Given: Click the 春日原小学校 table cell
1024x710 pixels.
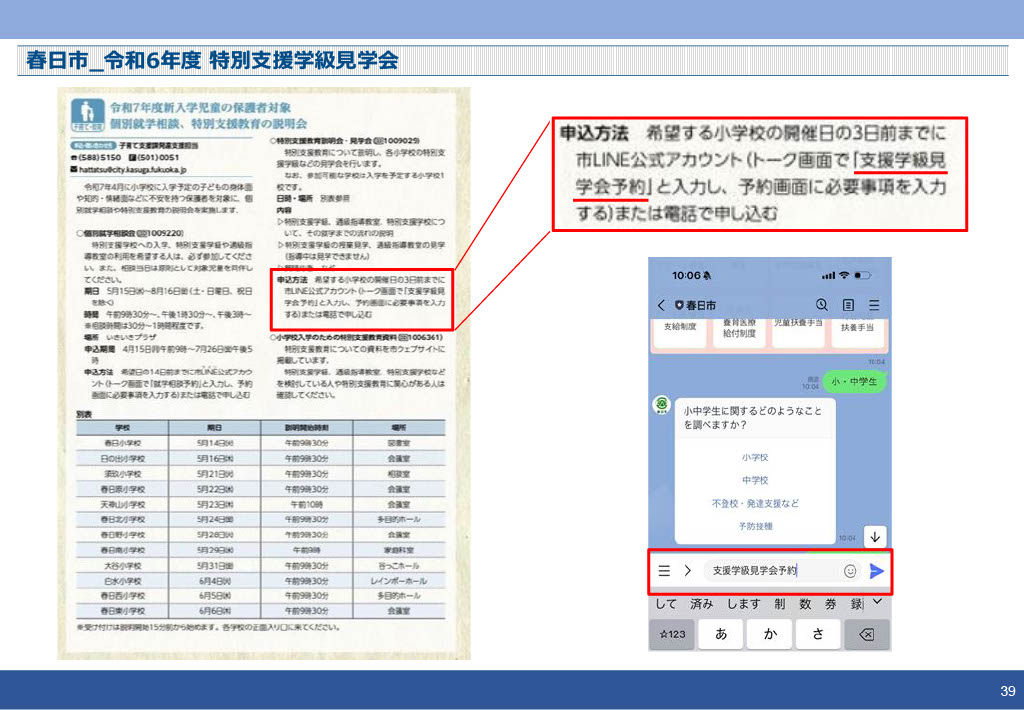Looking at the screenshot, I should pyautogui.click(x=122, y=489).
